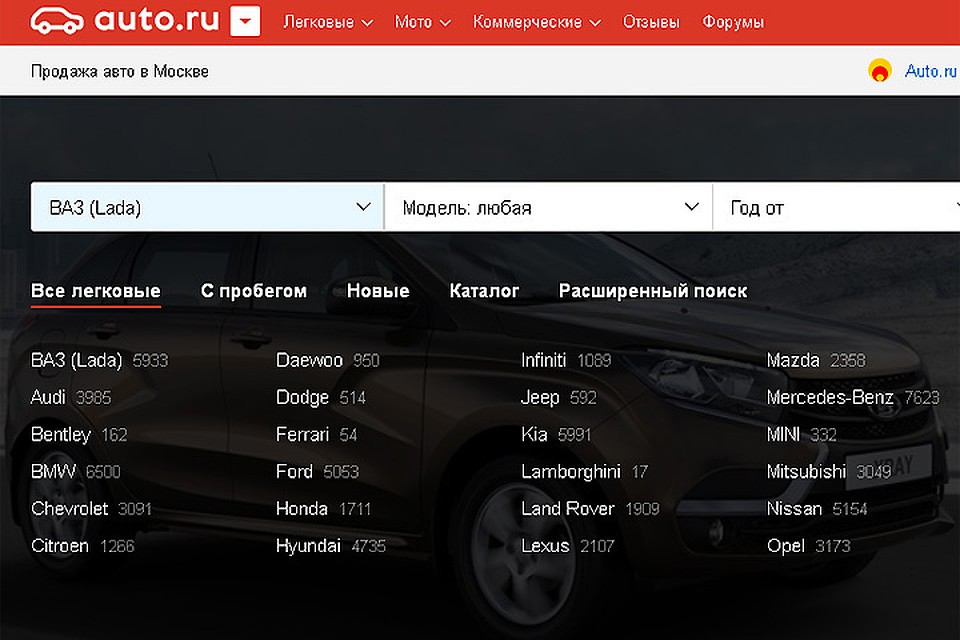Expand the Коммерческие menu
The height and width of the screenshot is (640, 960).
tap(536, 23)
